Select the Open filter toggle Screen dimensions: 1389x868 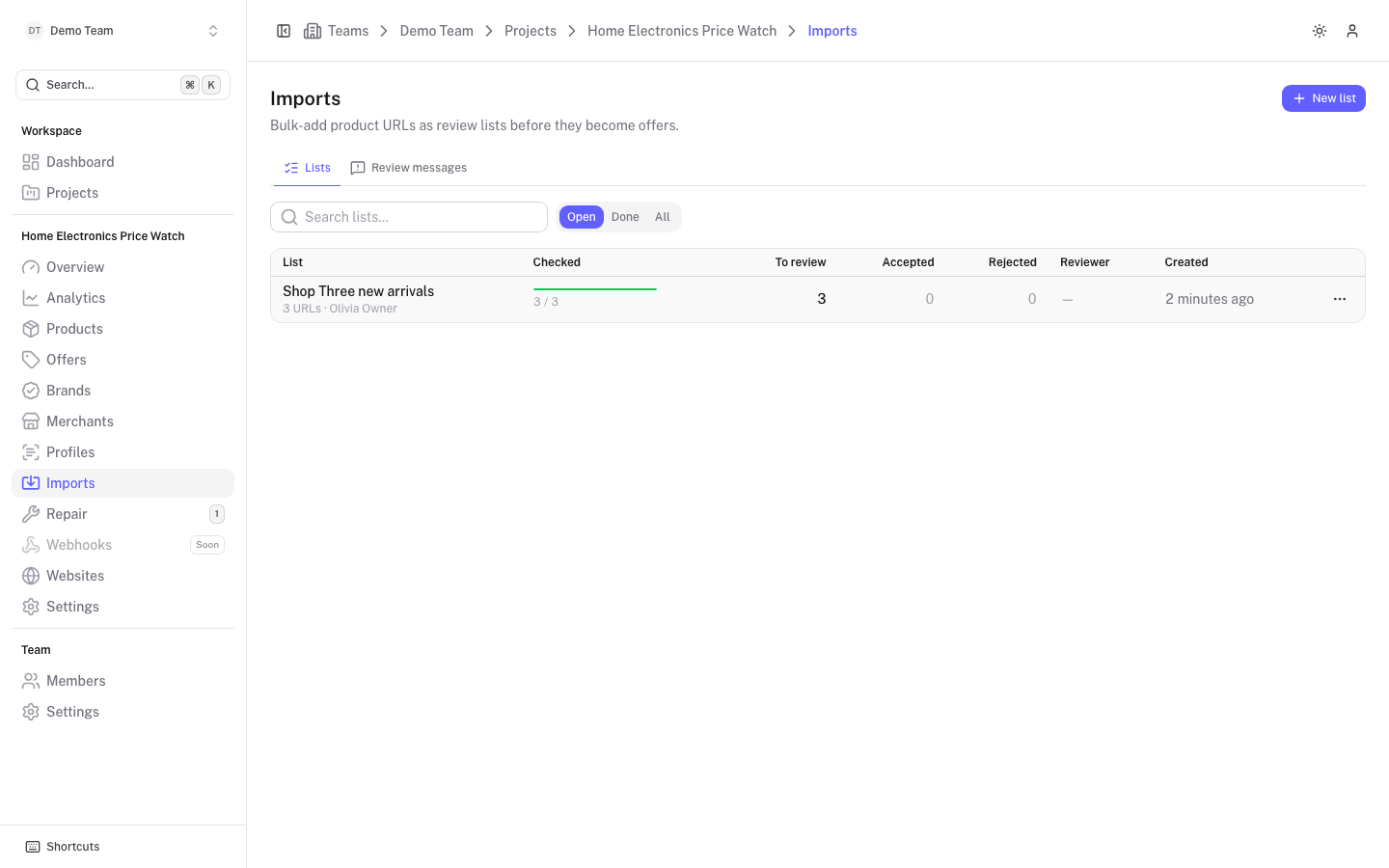tap(582, 217)
